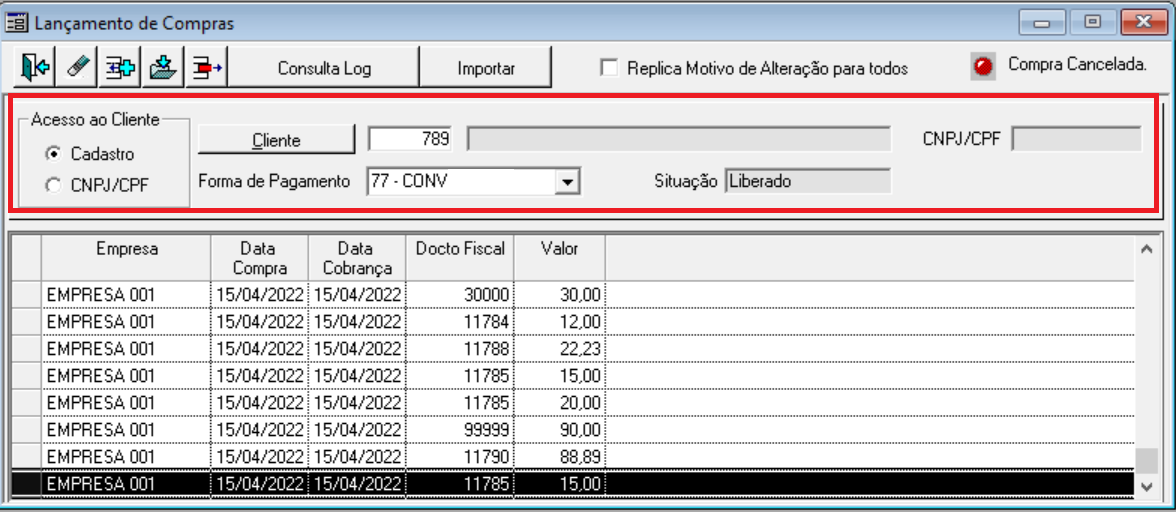Click the Valor cell 88,89
Image resolution: width=1176 pixels, height=512 pixels.
[560, 457]
